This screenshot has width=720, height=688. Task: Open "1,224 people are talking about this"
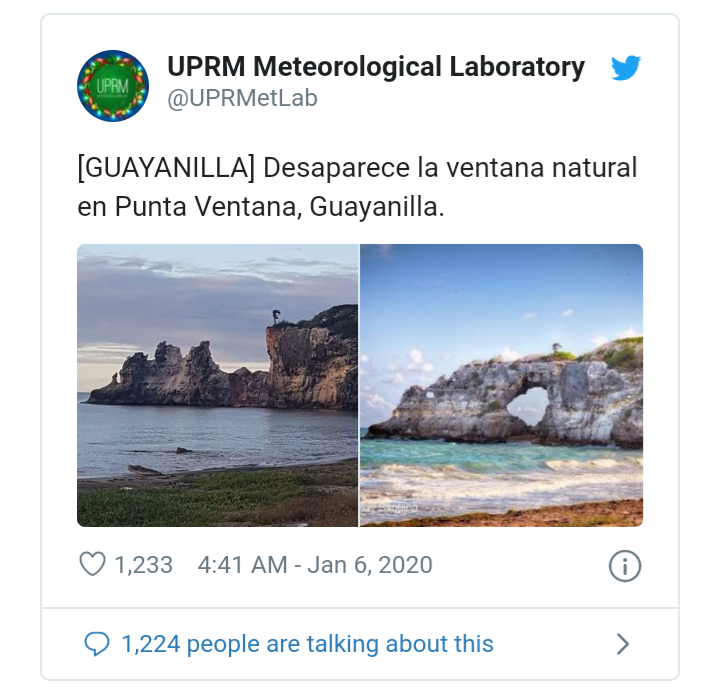[307, 644]
